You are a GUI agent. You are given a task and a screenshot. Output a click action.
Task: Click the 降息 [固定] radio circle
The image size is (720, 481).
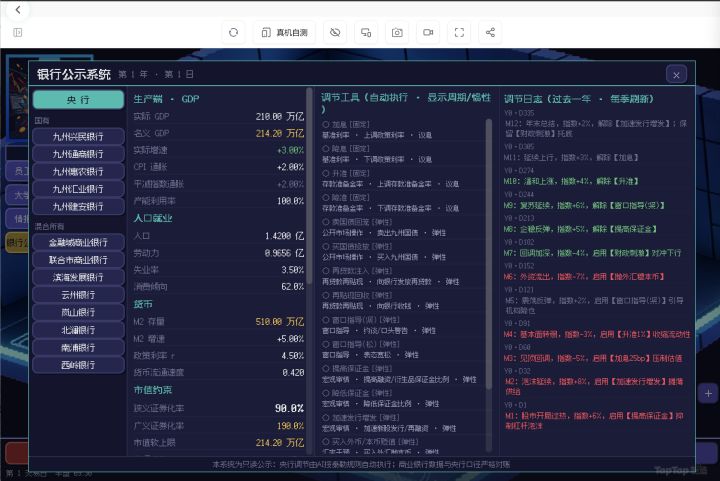(x=326, y=149)
